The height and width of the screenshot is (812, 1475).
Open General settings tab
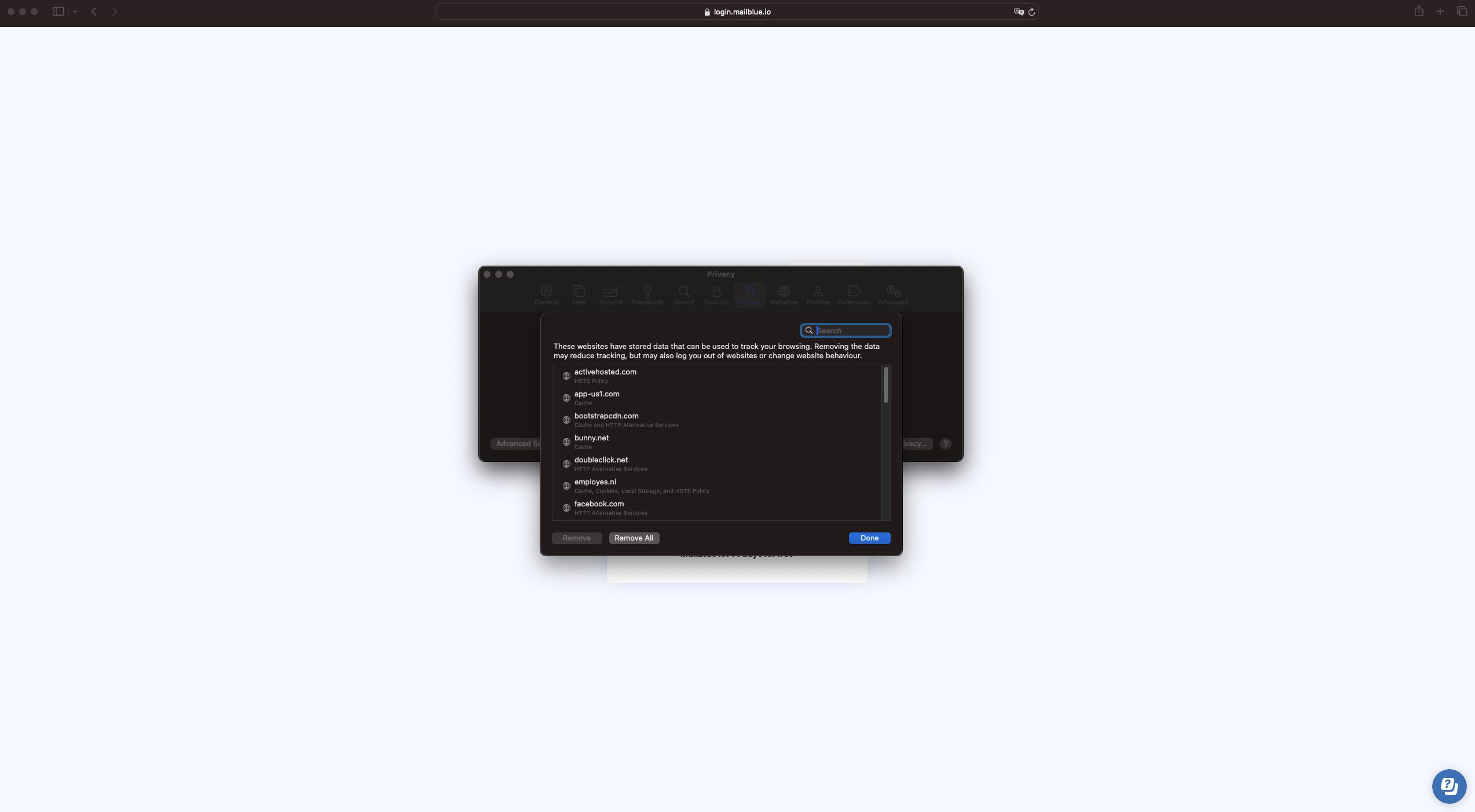(546, 295)
